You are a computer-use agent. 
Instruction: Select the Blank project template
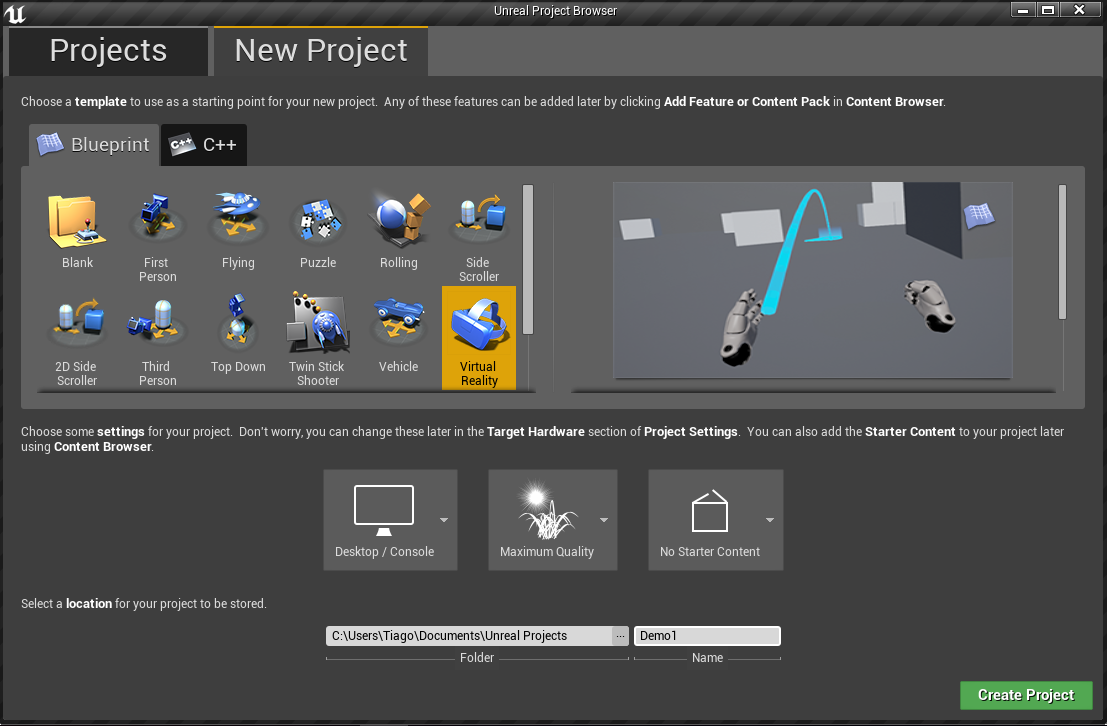[x=77, y=232]
